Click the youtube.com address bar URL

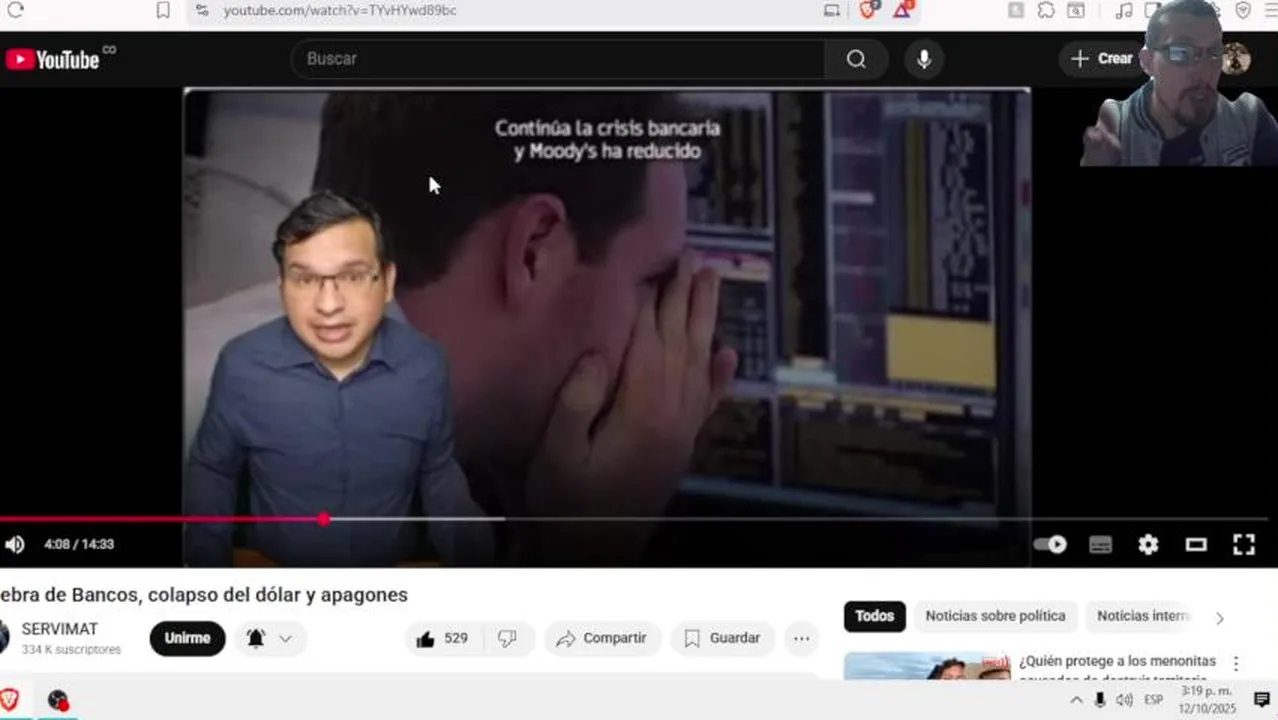pyautogui.click(x=340, y=10)
